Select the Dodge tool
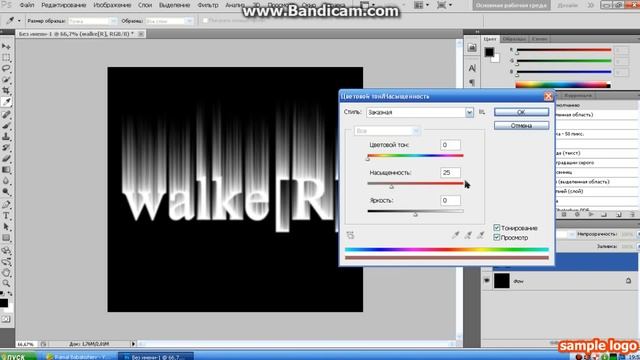 pyautogui.click(x=6, y=191)
